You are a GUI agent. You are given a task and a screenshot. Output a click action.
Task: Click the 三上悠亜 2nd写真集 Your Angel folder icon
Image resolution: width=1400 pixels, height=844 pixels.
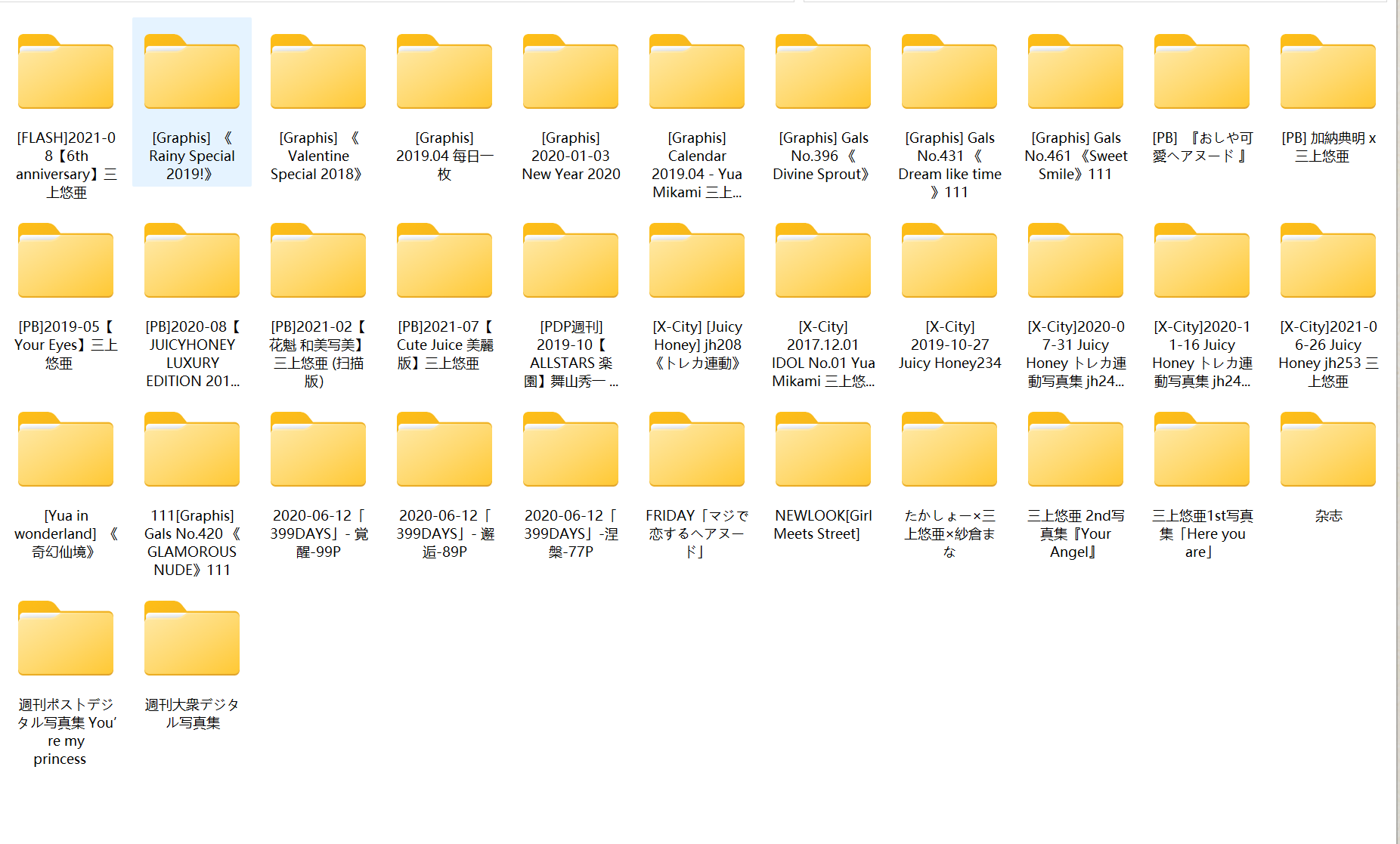pos(1076,450)
